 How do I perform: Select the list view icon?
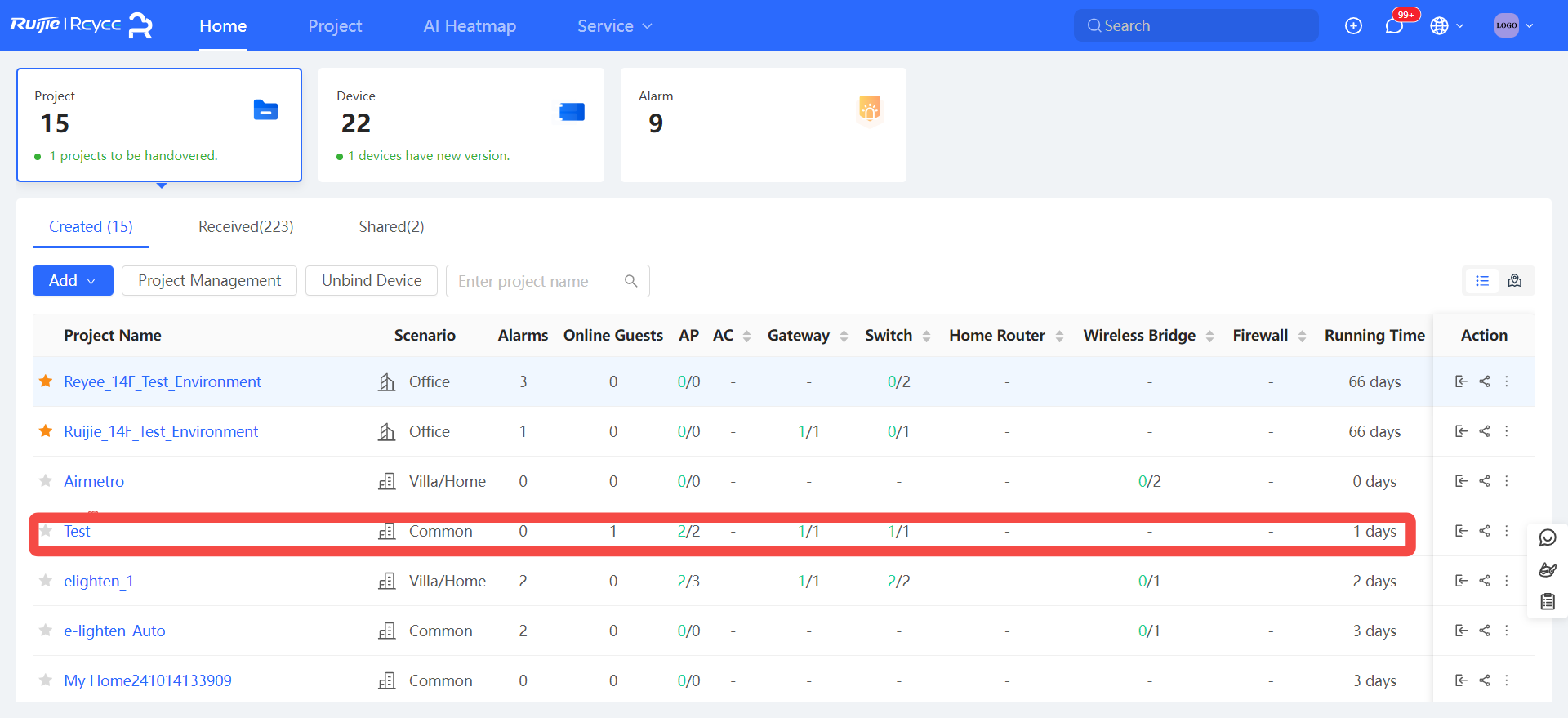pos(1482,281)
